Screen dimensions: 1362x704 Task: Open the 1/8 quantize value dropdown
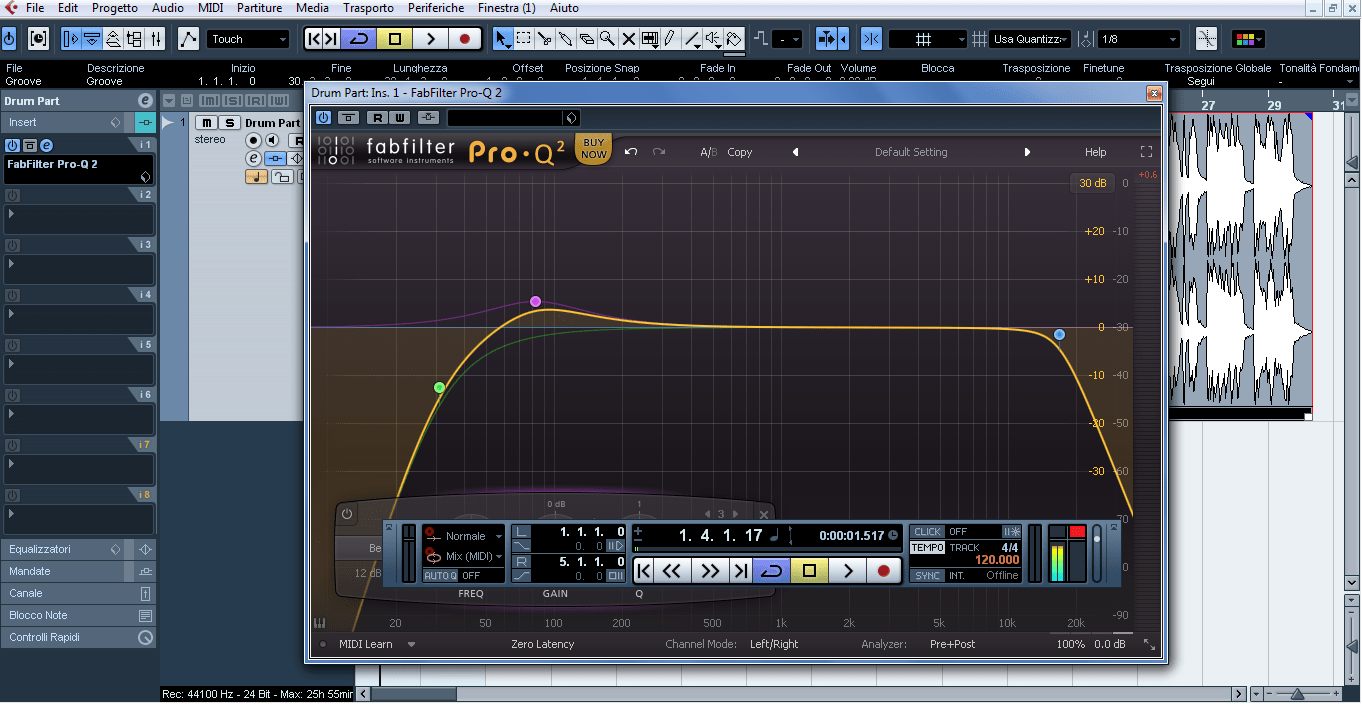point(1139,39)
